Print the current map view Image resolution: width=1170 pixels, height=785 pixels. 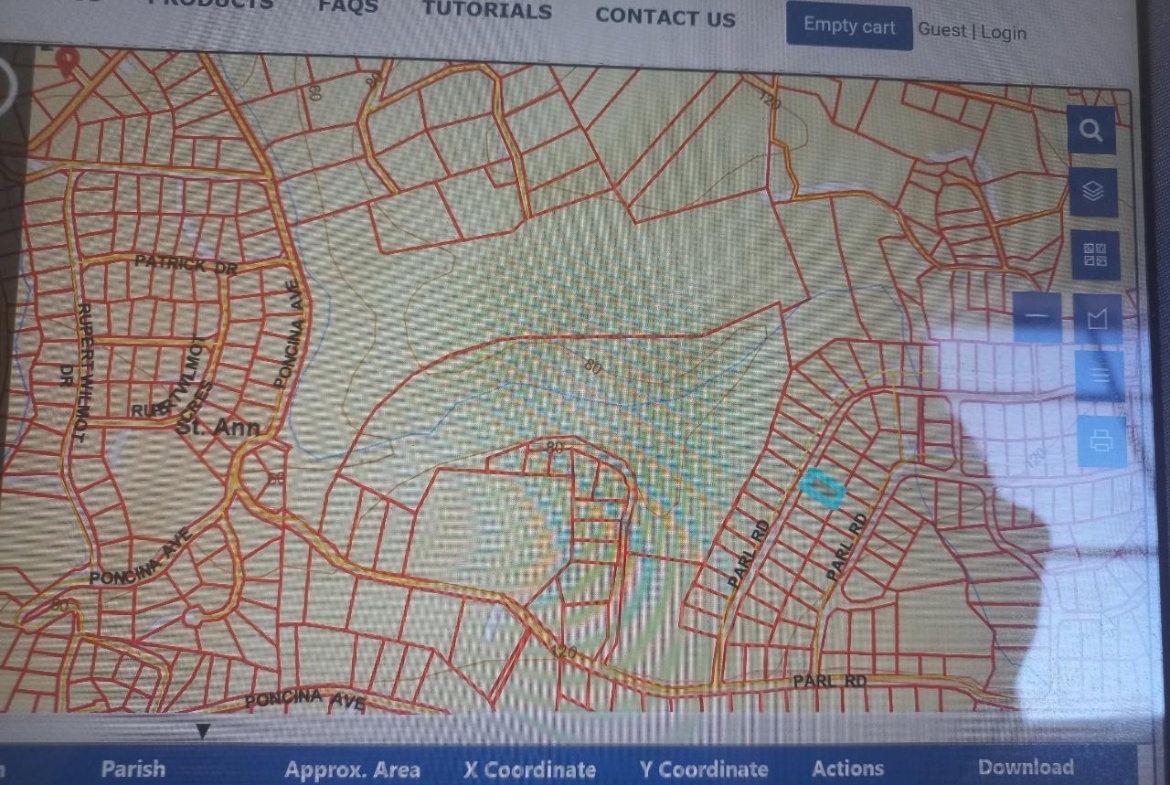pos(1101,441)
